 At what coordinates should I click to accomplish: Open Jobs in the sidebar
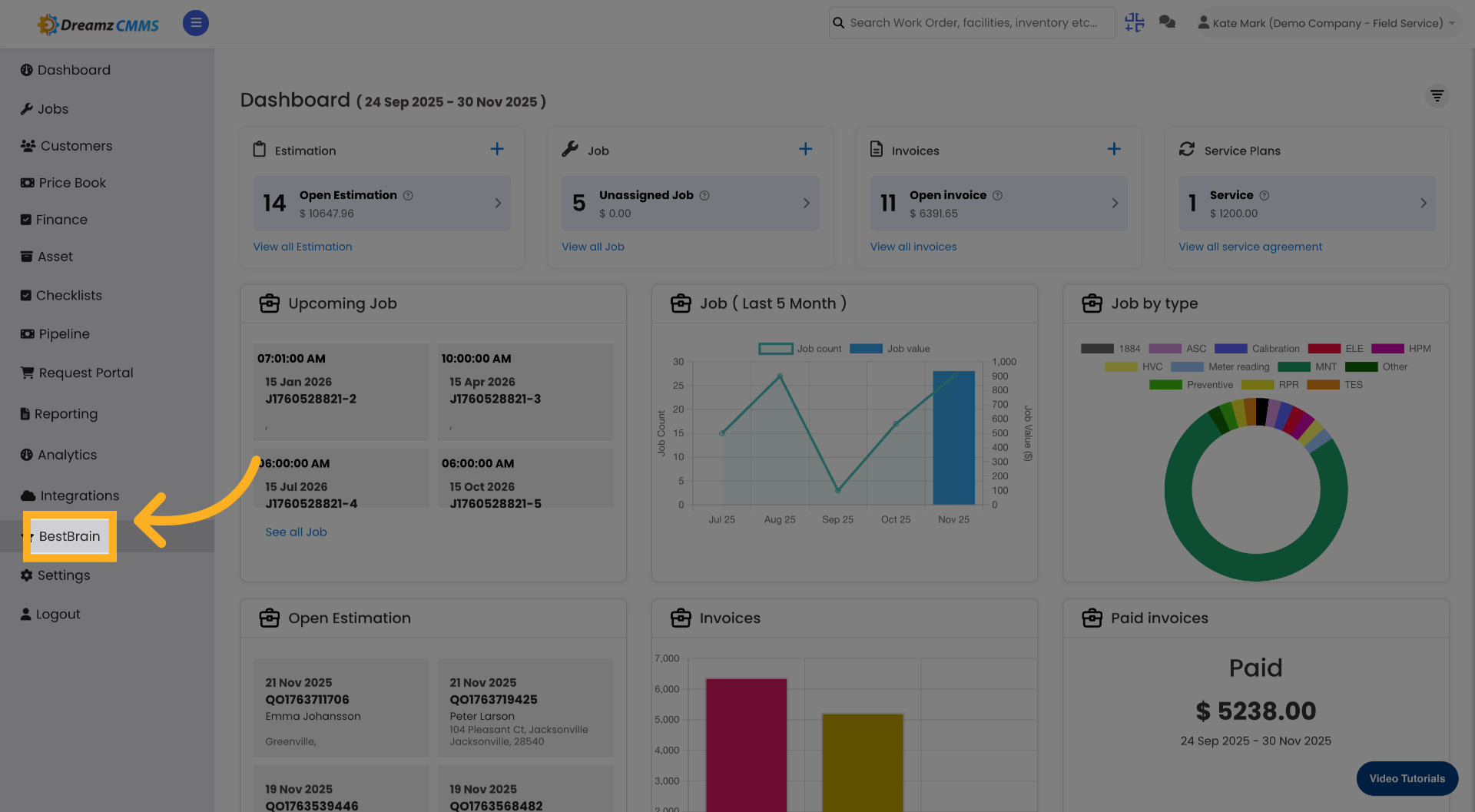(x=45, y=109)
